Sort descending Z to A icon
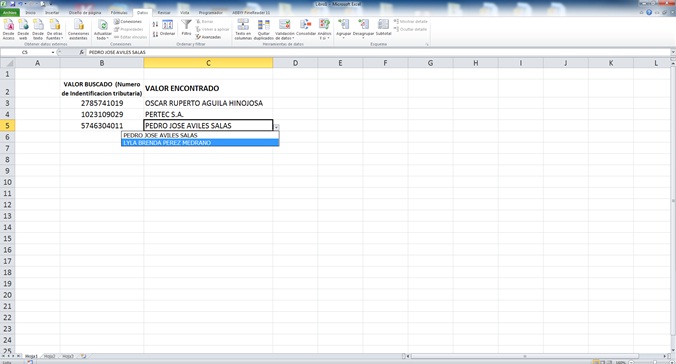 tap(155, 34)
